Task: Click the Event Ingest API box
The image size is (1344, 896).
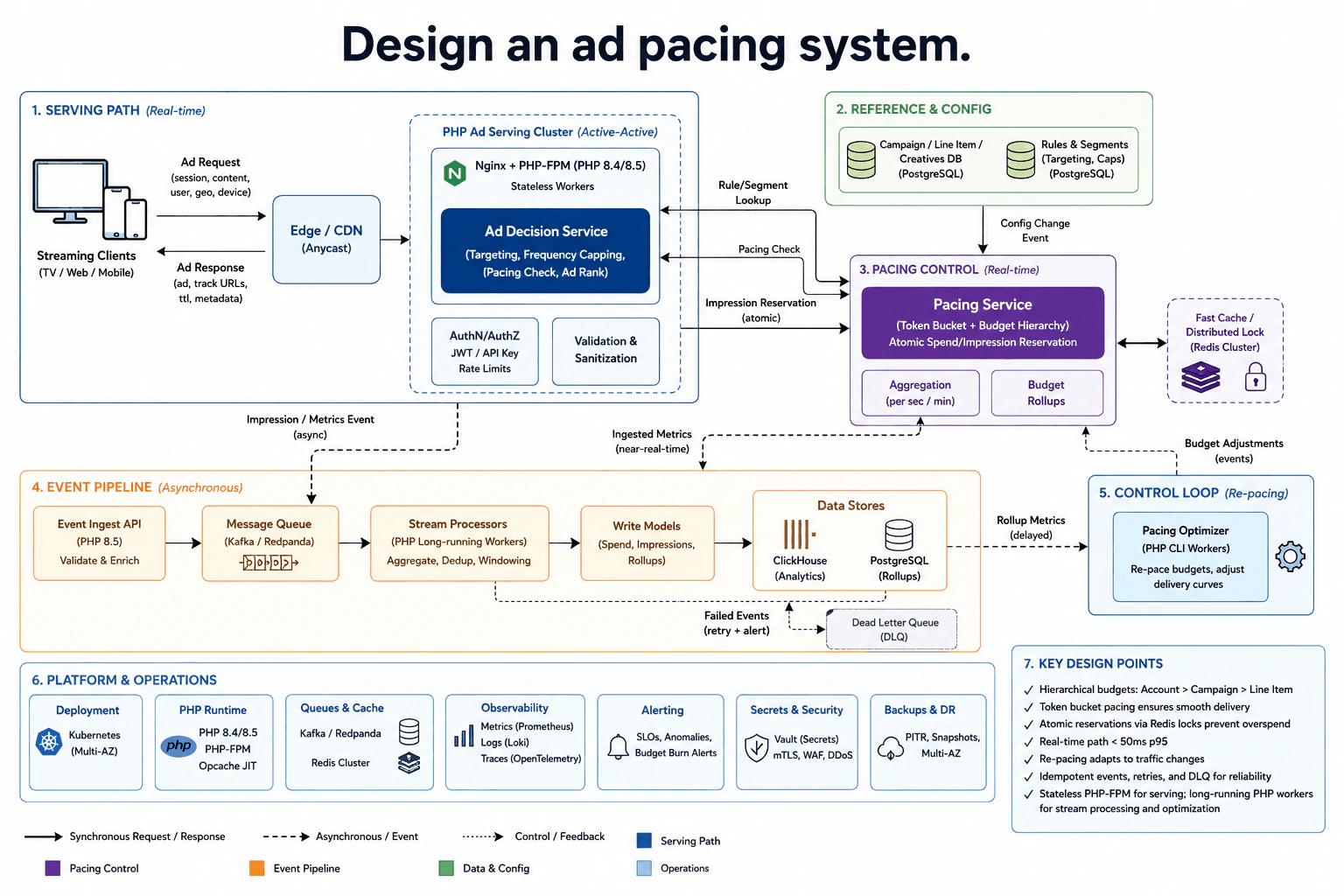Action: click(100, 542)
